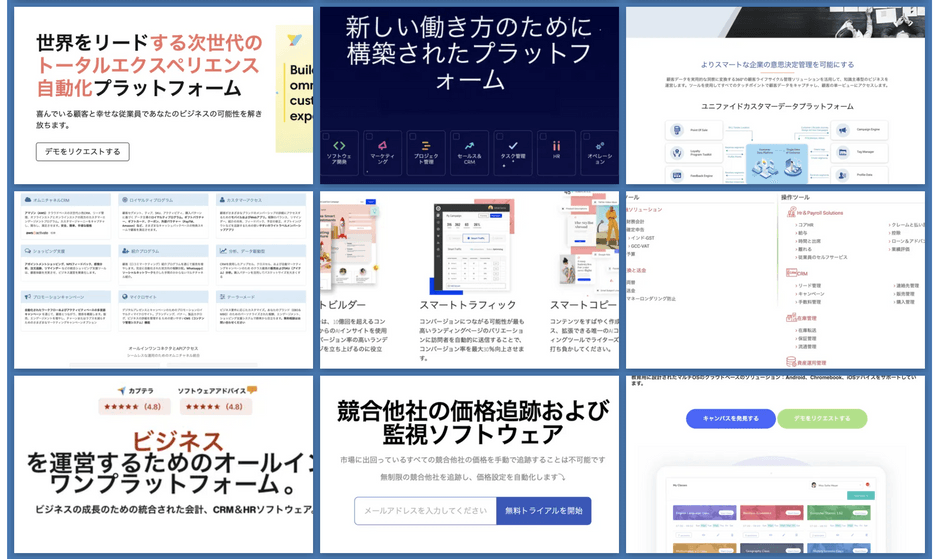Image resolution: width=940 pixels, height=559 pixels.
Task: Click the purple class card in dashboard preview
Action: (704, 513)
